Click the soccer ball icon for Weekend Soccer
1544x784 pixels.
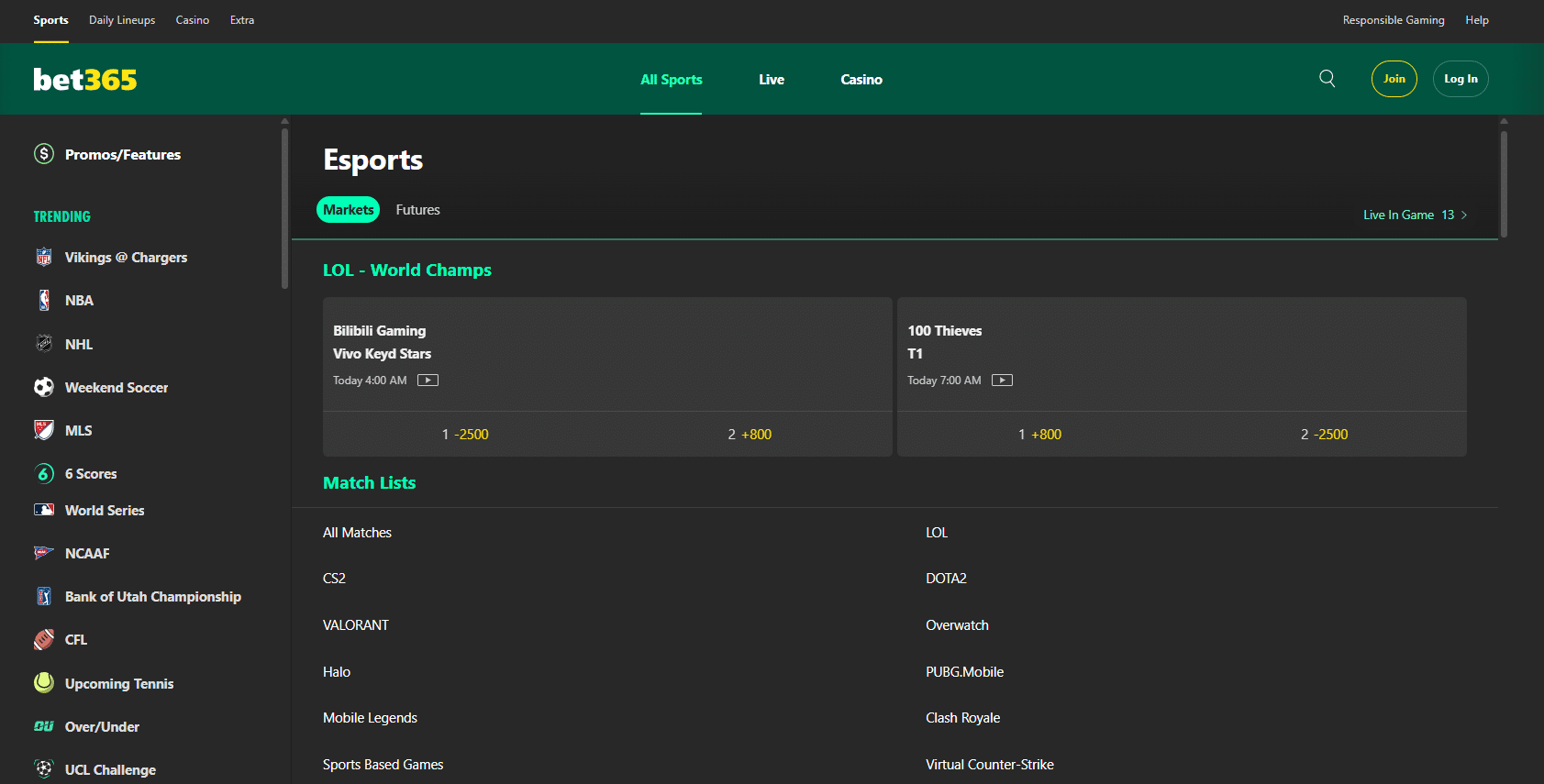coord(44,387)
